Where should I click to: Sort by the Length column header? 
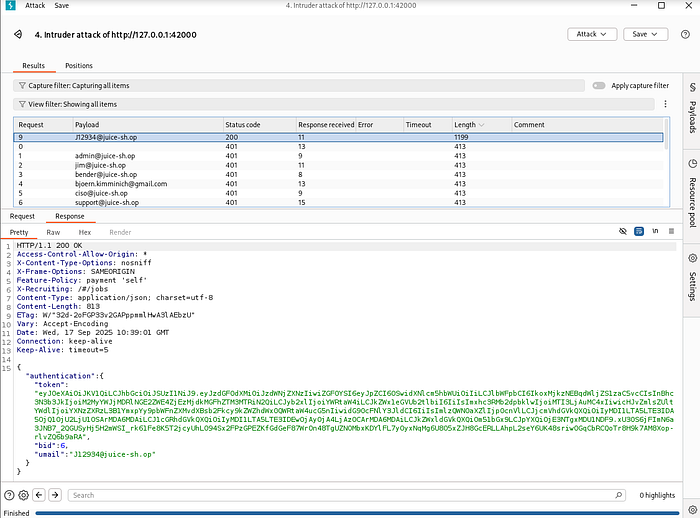tap(481, 125)
